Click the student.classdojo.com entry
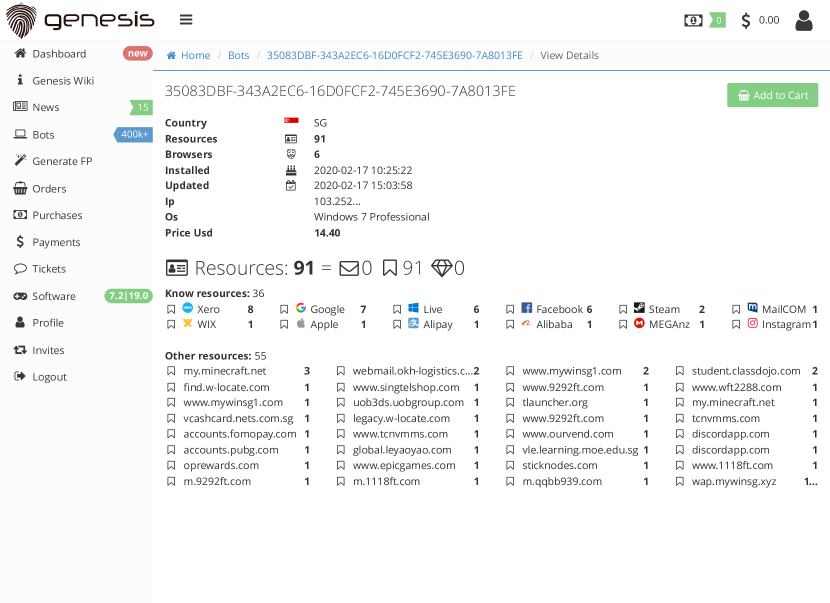The image size is (830, 603). (x=746, y=371)
